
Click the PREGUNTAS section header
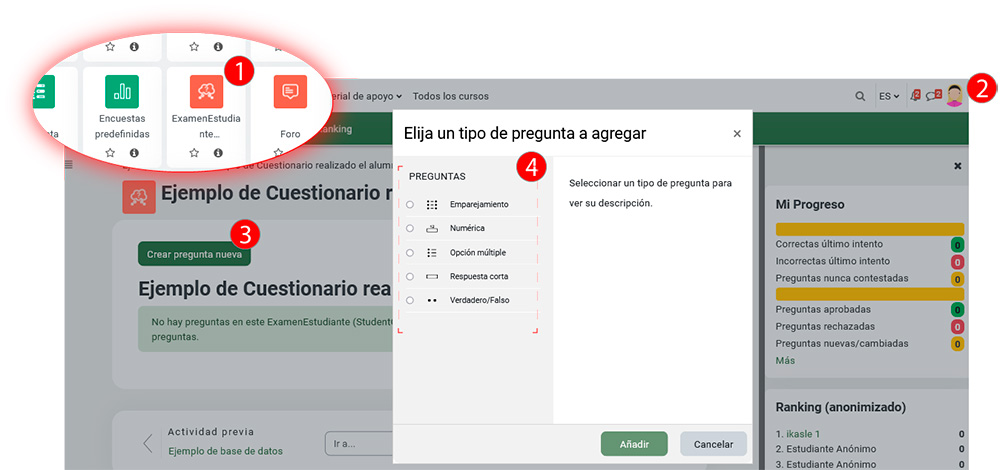438,176
